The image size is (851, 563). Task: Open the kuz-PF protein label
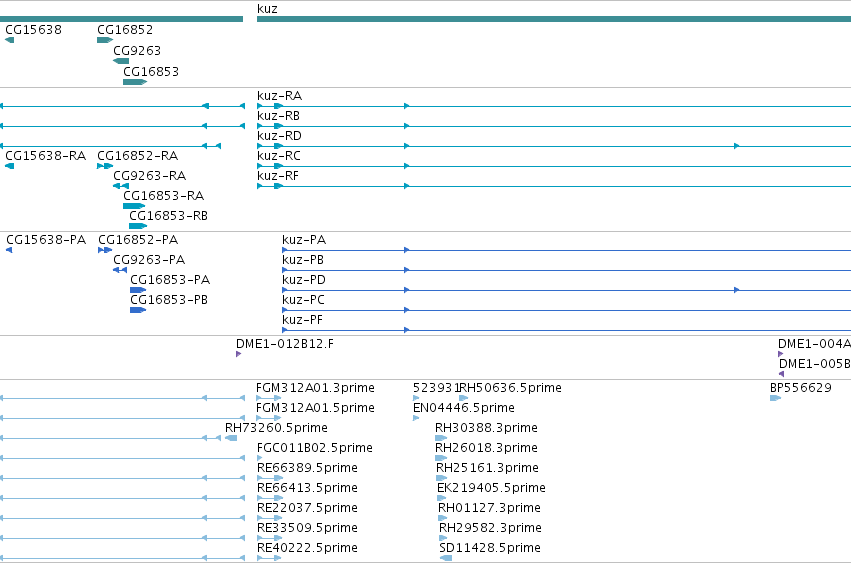(x=302, y=320)
